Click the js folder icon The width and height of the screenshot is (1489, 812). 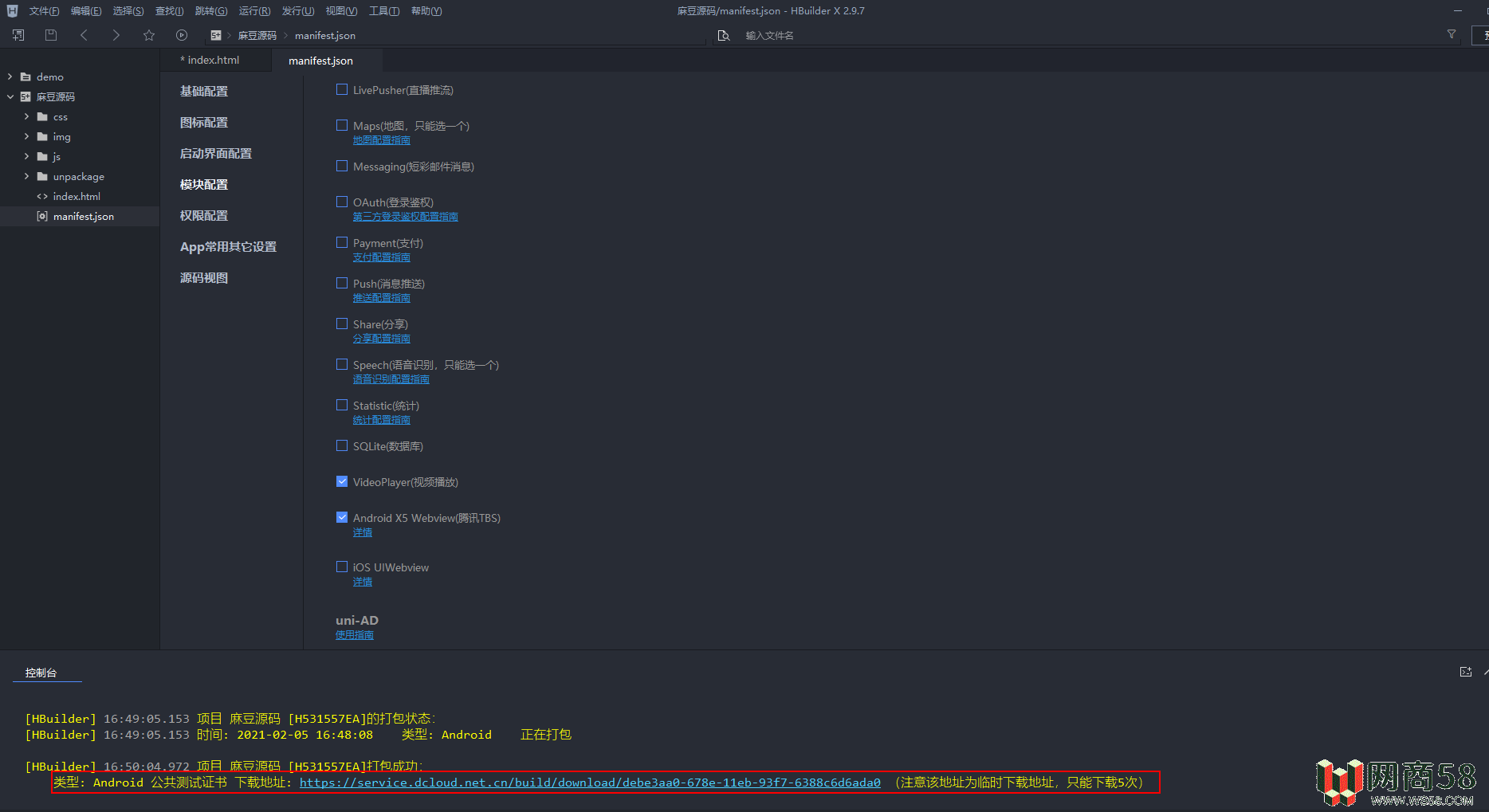pyautogui.click(x=42, y=156)
